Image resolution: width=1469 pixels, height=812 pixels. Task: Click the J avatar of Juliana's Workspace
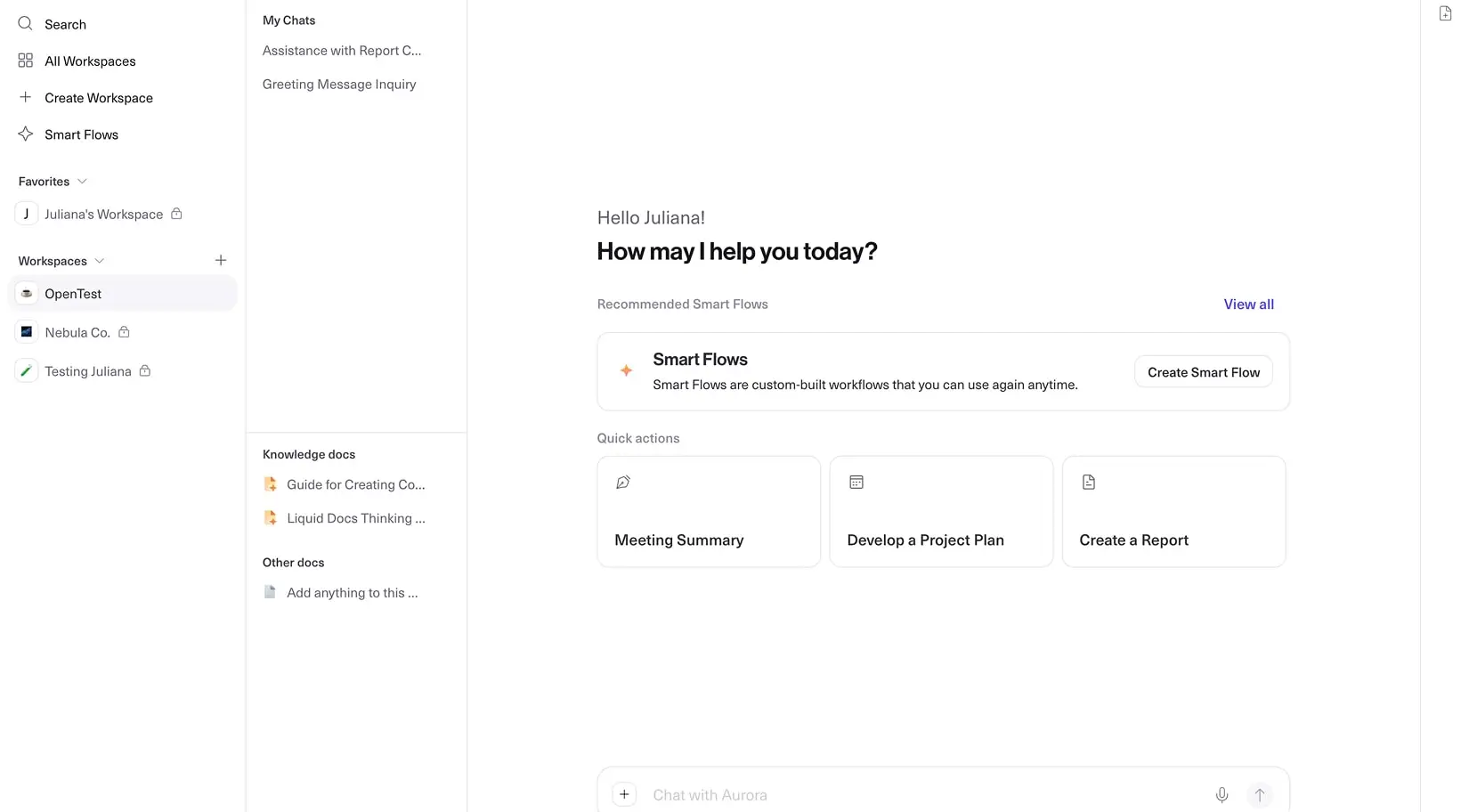point(26,214)
